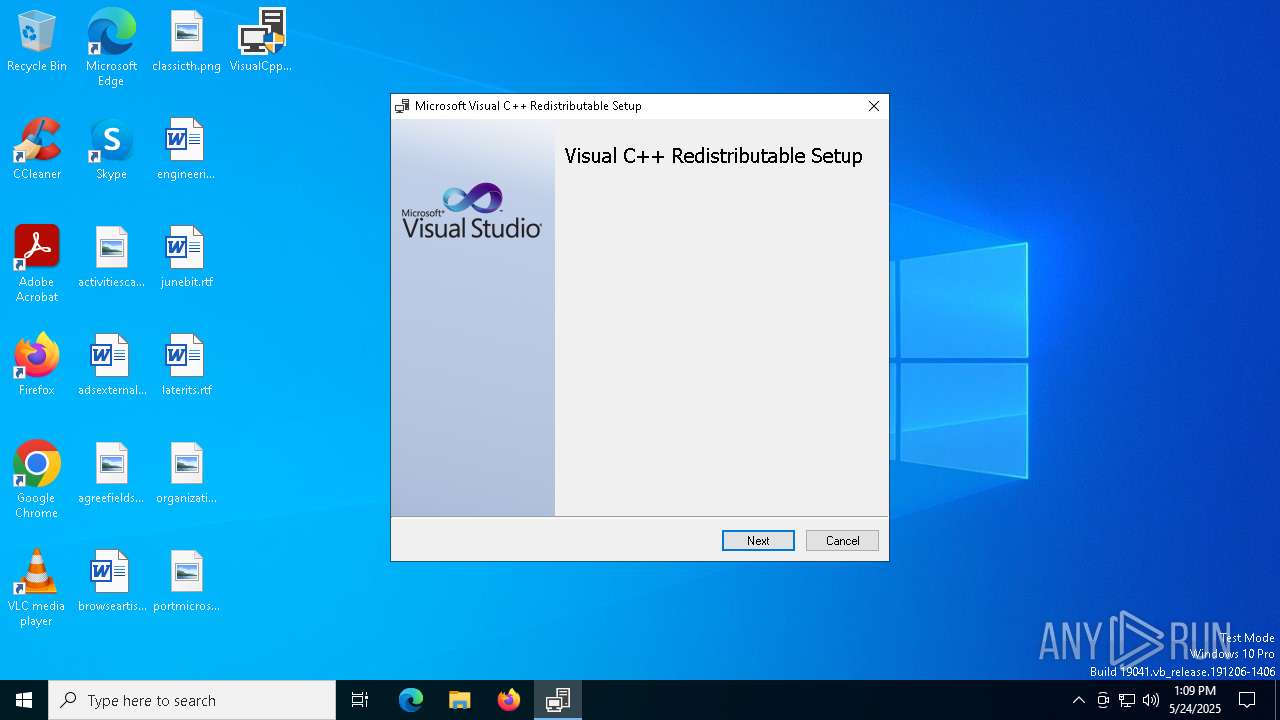
Task: Click the setup dialog title bar icon
Action: click(402, 106)
